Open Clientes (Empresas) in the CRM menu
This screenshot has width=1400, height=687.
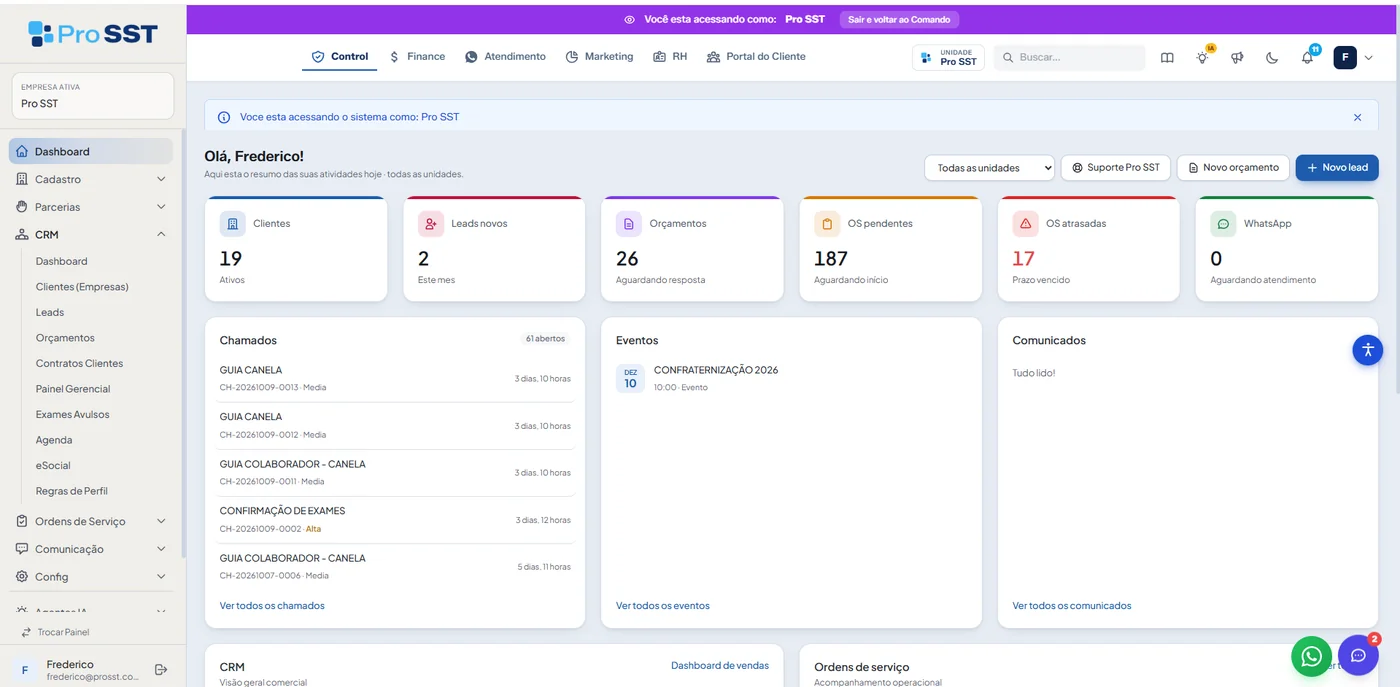pyautogui.click(x=82, y=287)
